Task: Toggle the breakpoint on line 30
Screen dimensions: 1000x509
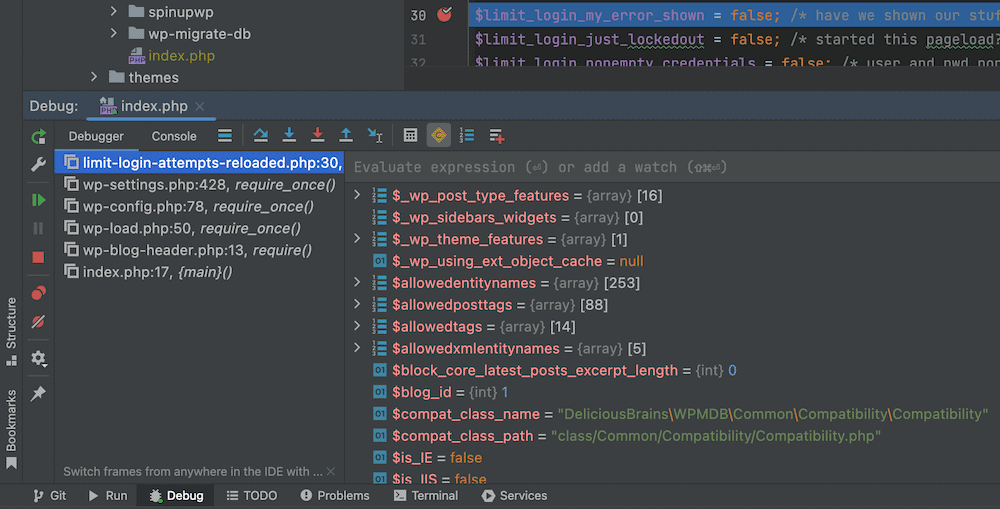Action: point(445,15)
